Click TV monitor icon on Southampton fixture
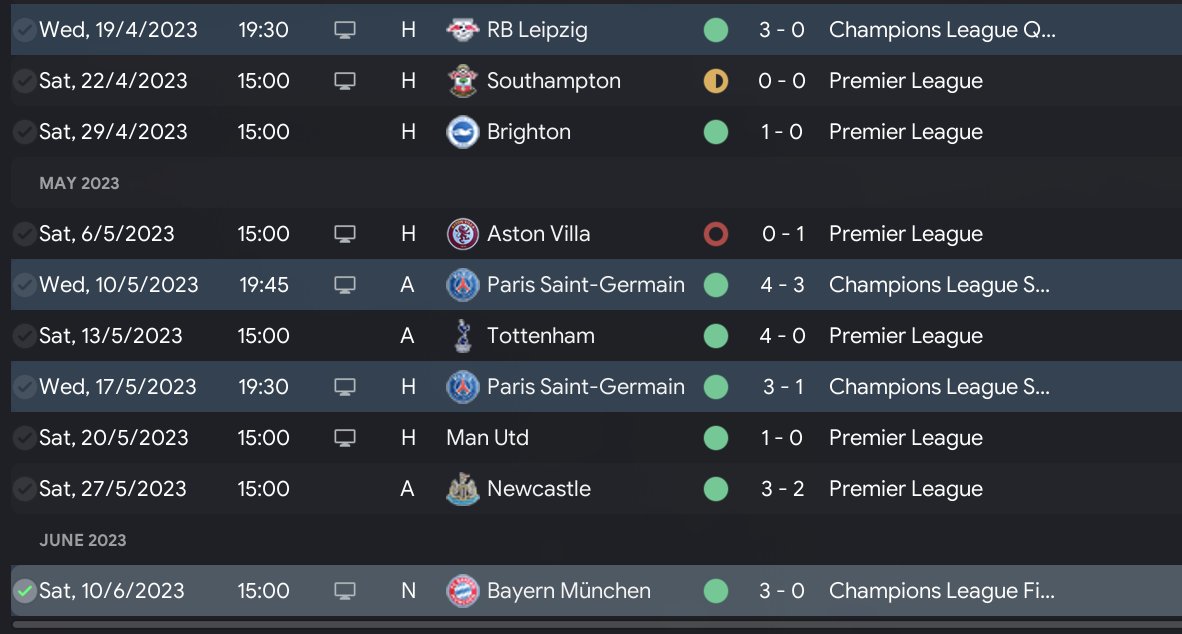The width and height of the screenshot is (1182, 634). [x=344, y=81]
